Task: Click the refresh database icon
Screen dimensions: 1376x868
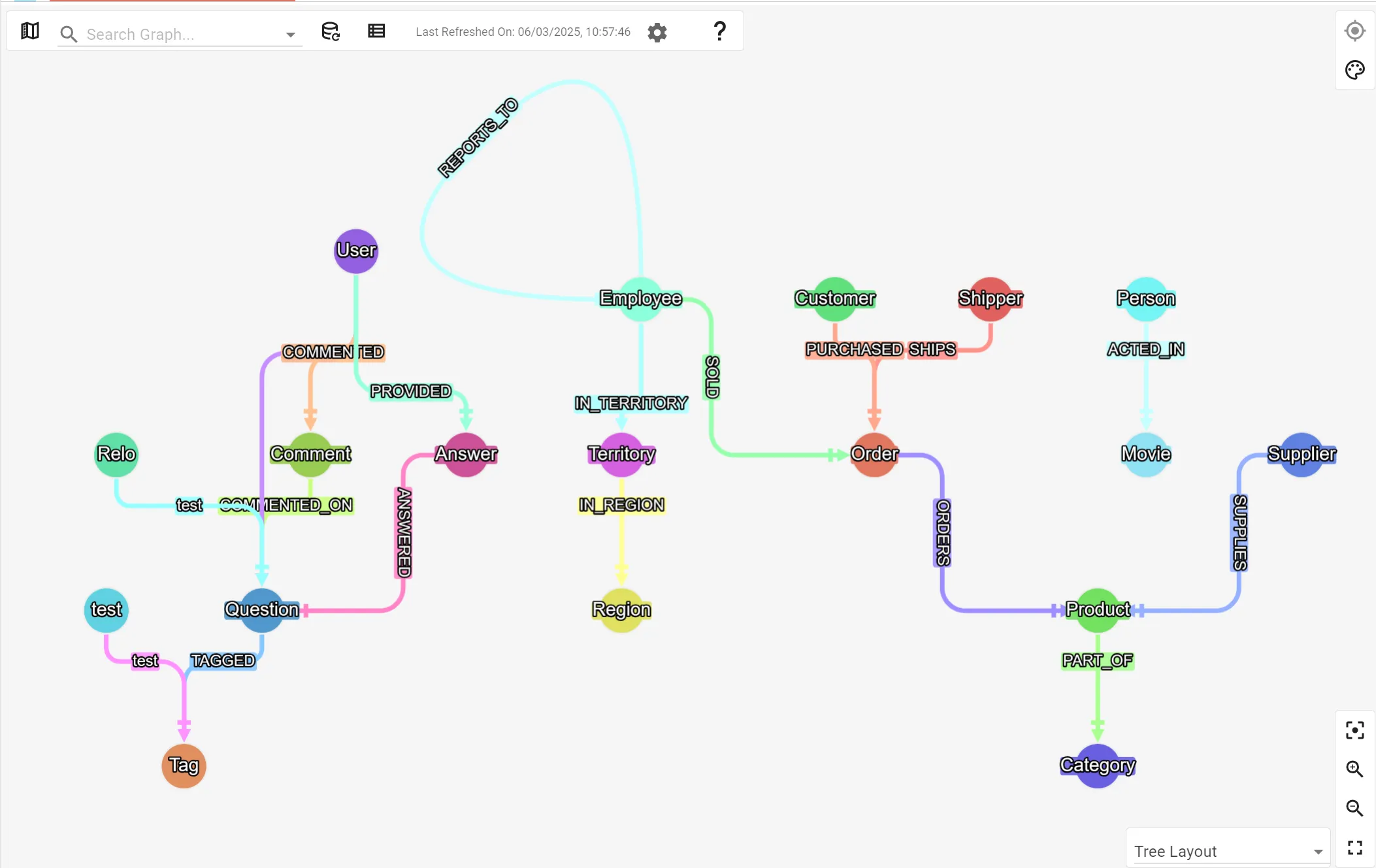Action: 331,31
